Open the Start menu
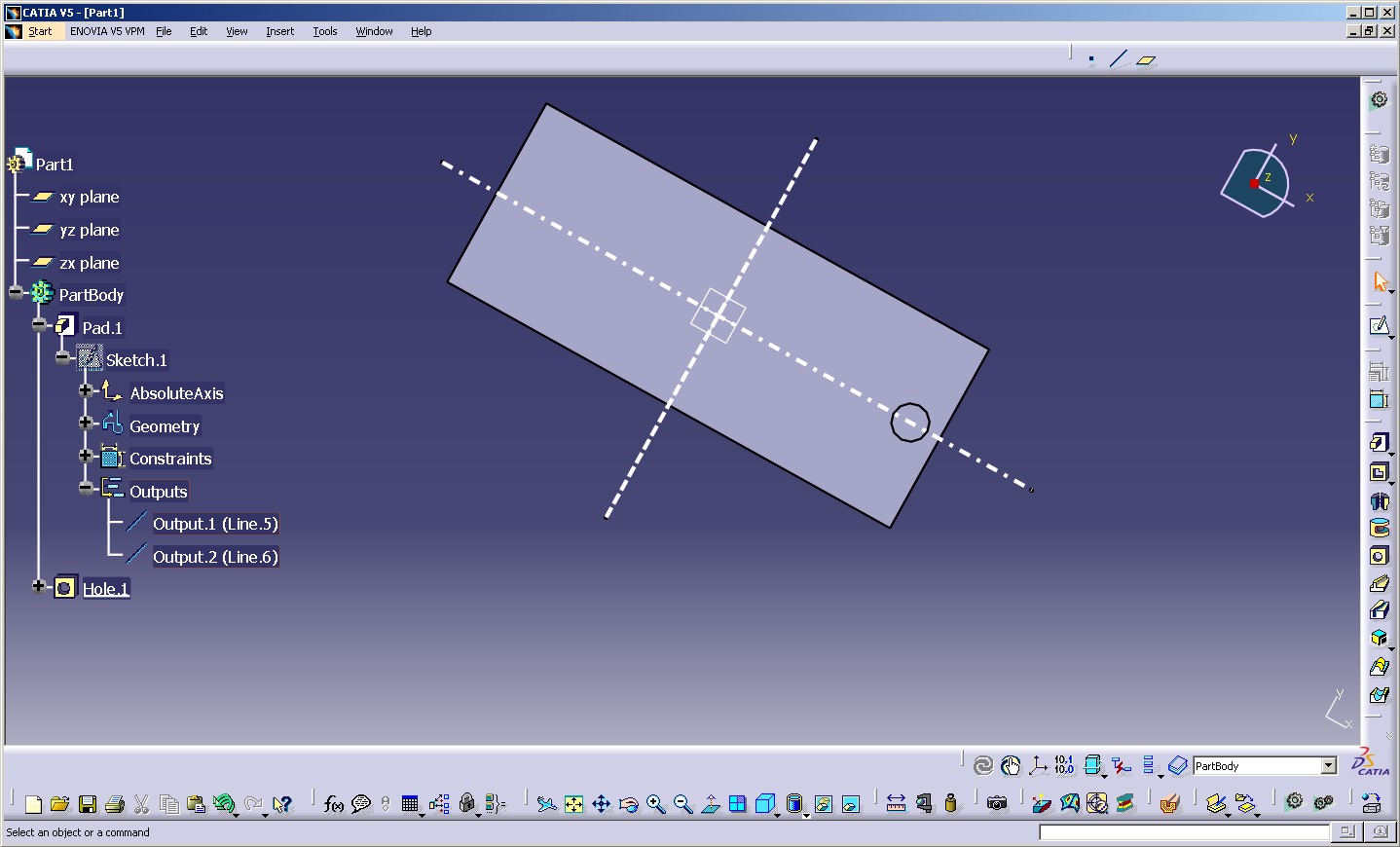Image resolution: width=1400 pixels, height=847 pixels. tap(40, 31)
